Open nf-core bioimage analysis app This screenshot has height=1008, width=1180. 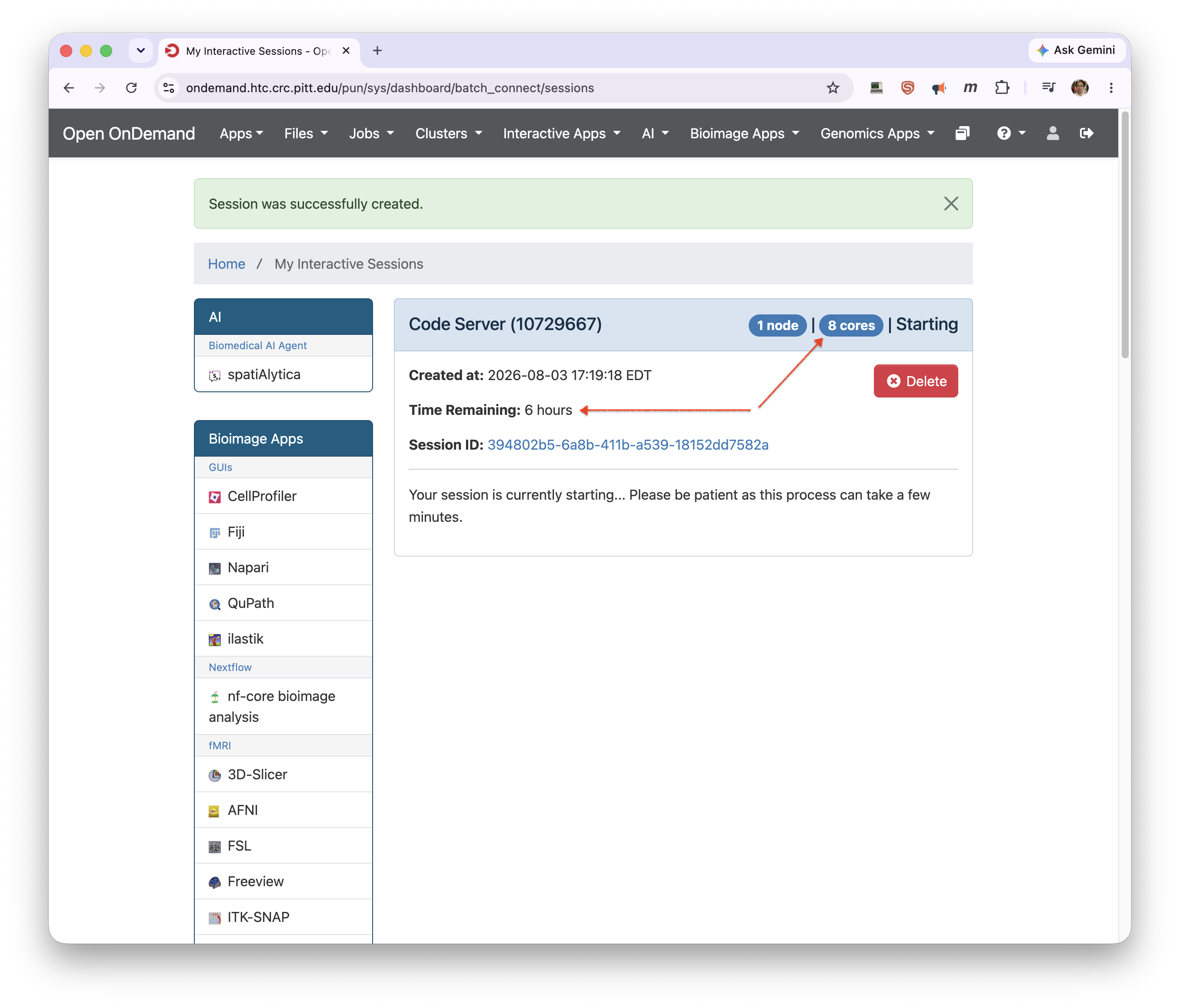[x=283, y=706]
